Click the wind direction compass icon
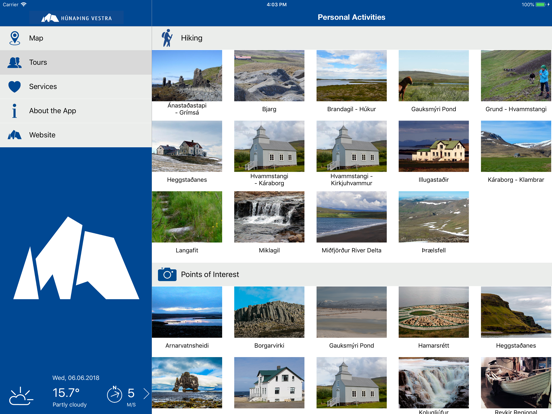This screenshot has width=552, height=414. [x=114, y=394]
